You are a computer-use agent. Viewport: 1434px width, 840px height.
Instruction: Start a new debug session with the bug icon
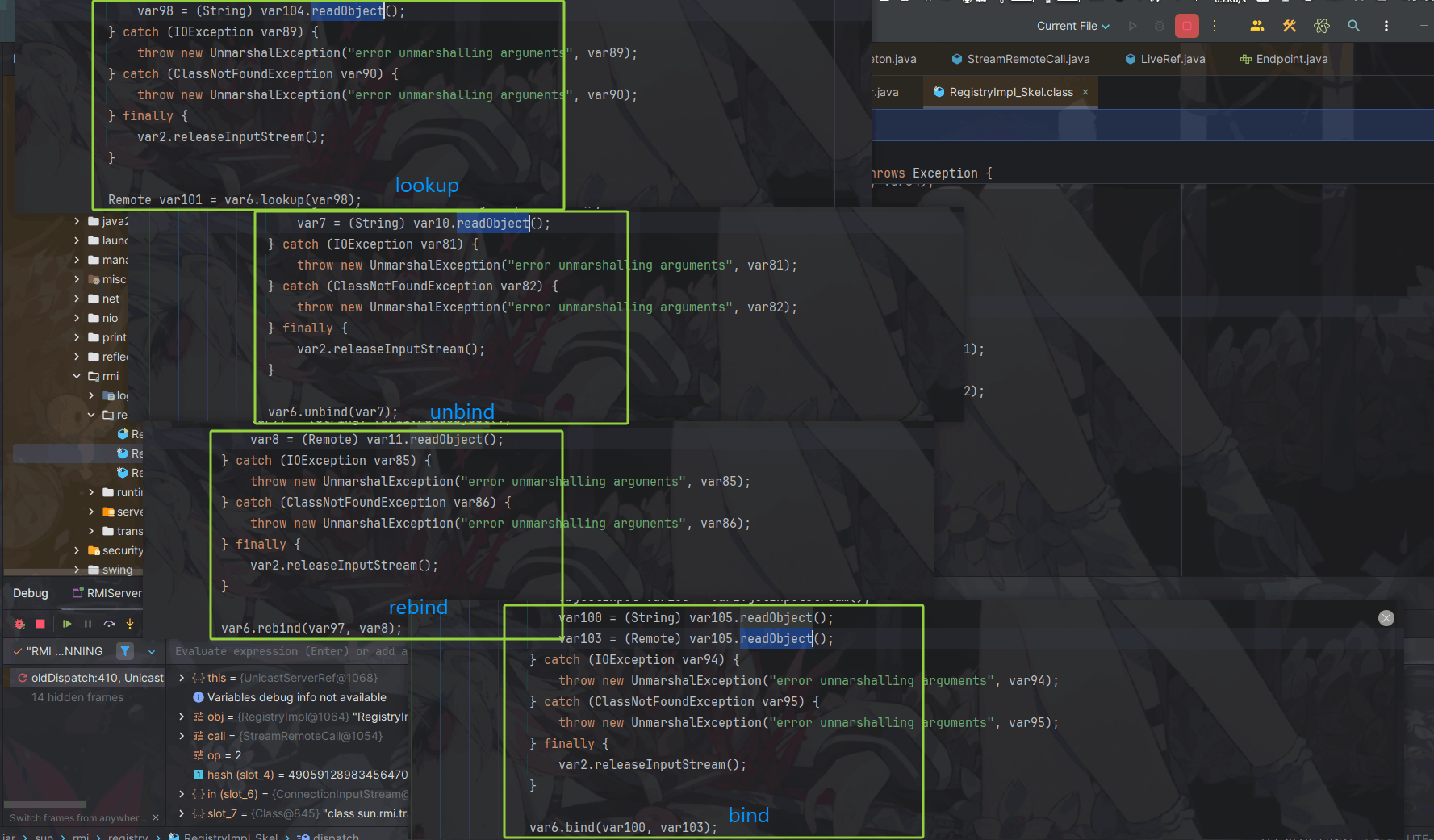coord(1156,26)
